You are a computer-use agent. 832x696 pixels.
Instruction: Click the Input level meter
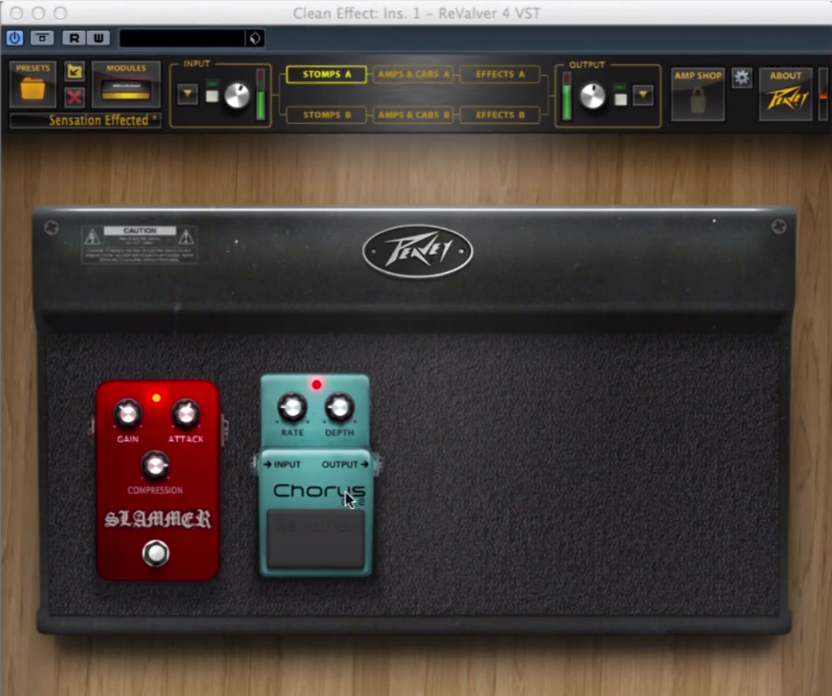pos(261,94)
